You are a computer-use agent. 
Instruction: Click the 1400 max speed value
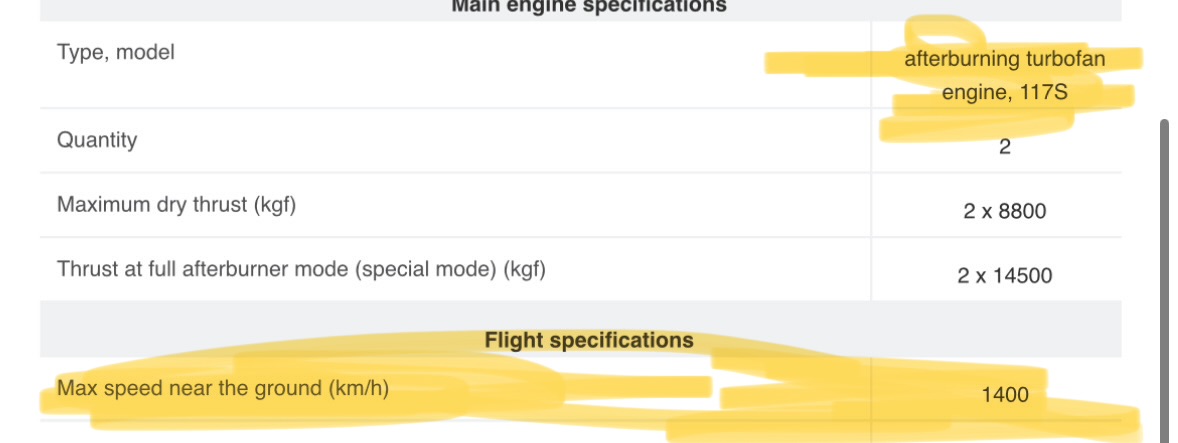[x=1005, y=395]
